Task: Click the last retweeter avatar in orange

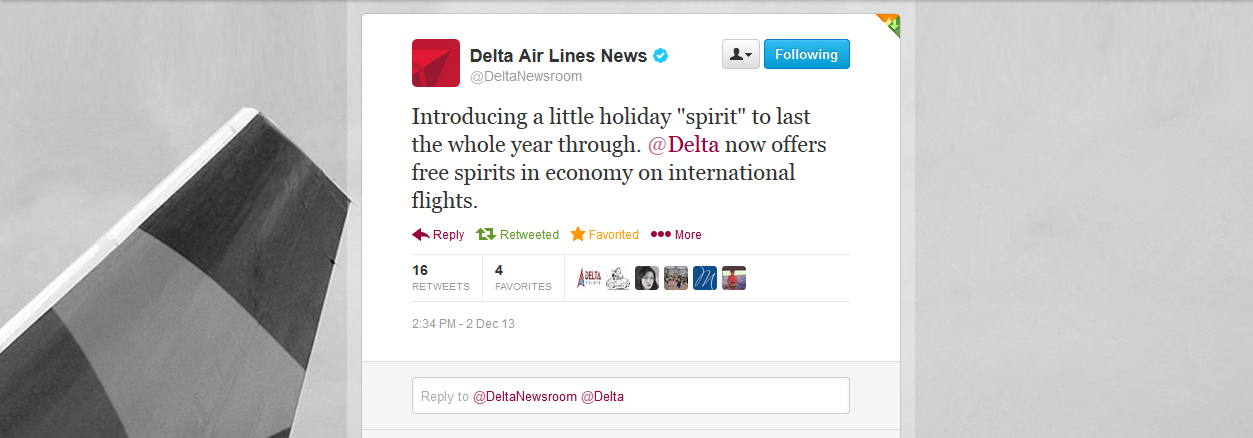Action: (734, 278)
